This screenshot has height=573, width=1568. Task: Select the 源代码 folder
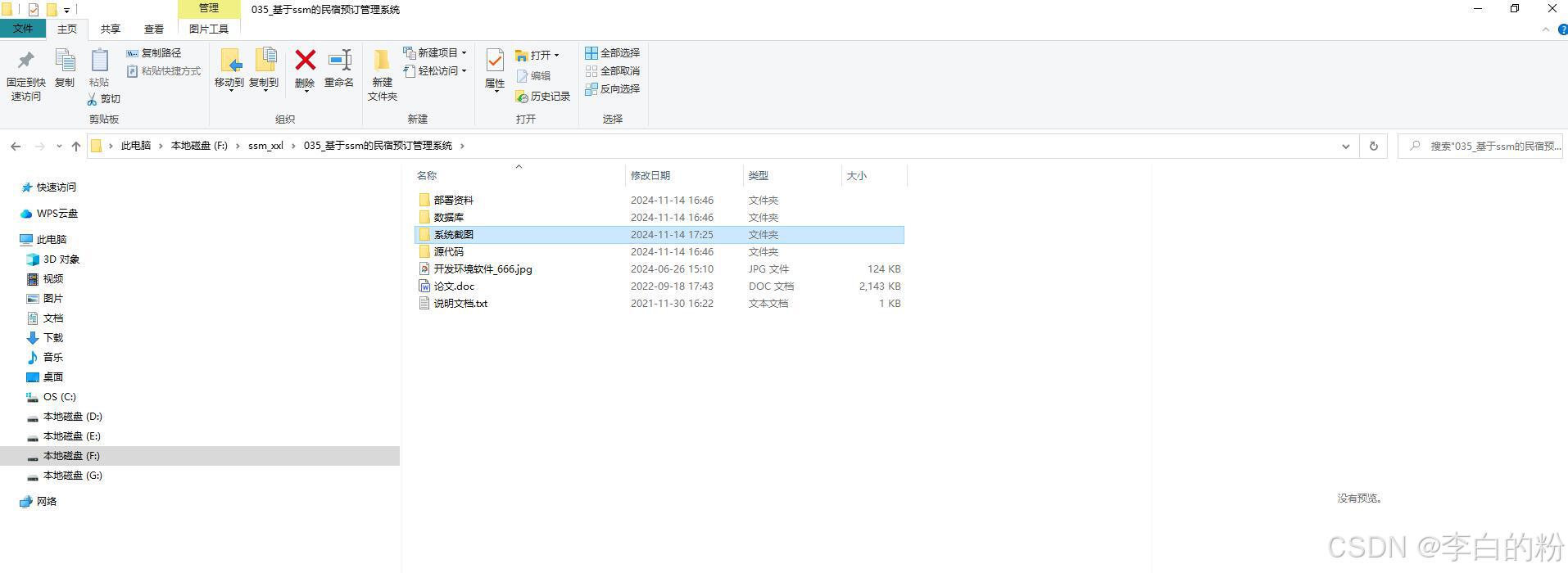coord(659,252)
